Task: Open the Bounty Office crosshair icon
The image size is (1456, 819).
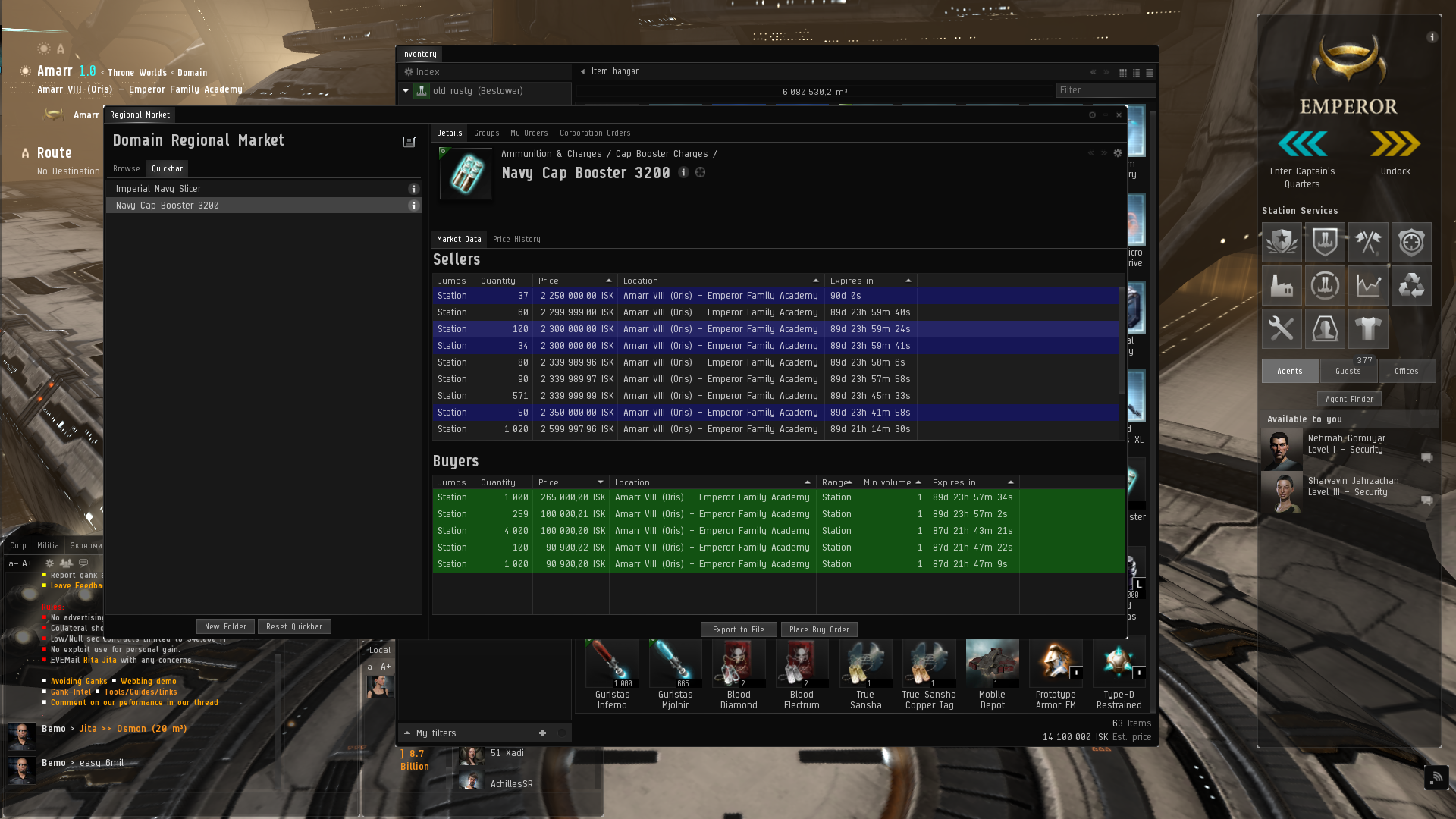Action: pyautogui.click(x=1411, y=242)
